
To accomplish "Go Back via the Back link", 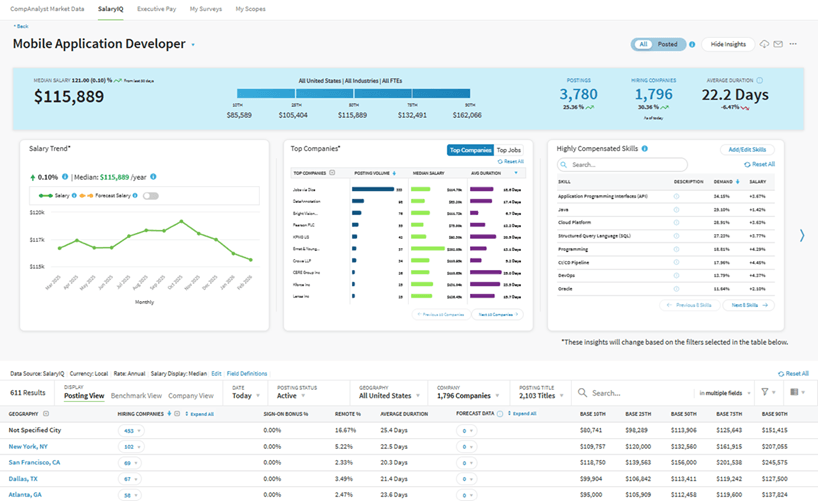I will 21,26.
